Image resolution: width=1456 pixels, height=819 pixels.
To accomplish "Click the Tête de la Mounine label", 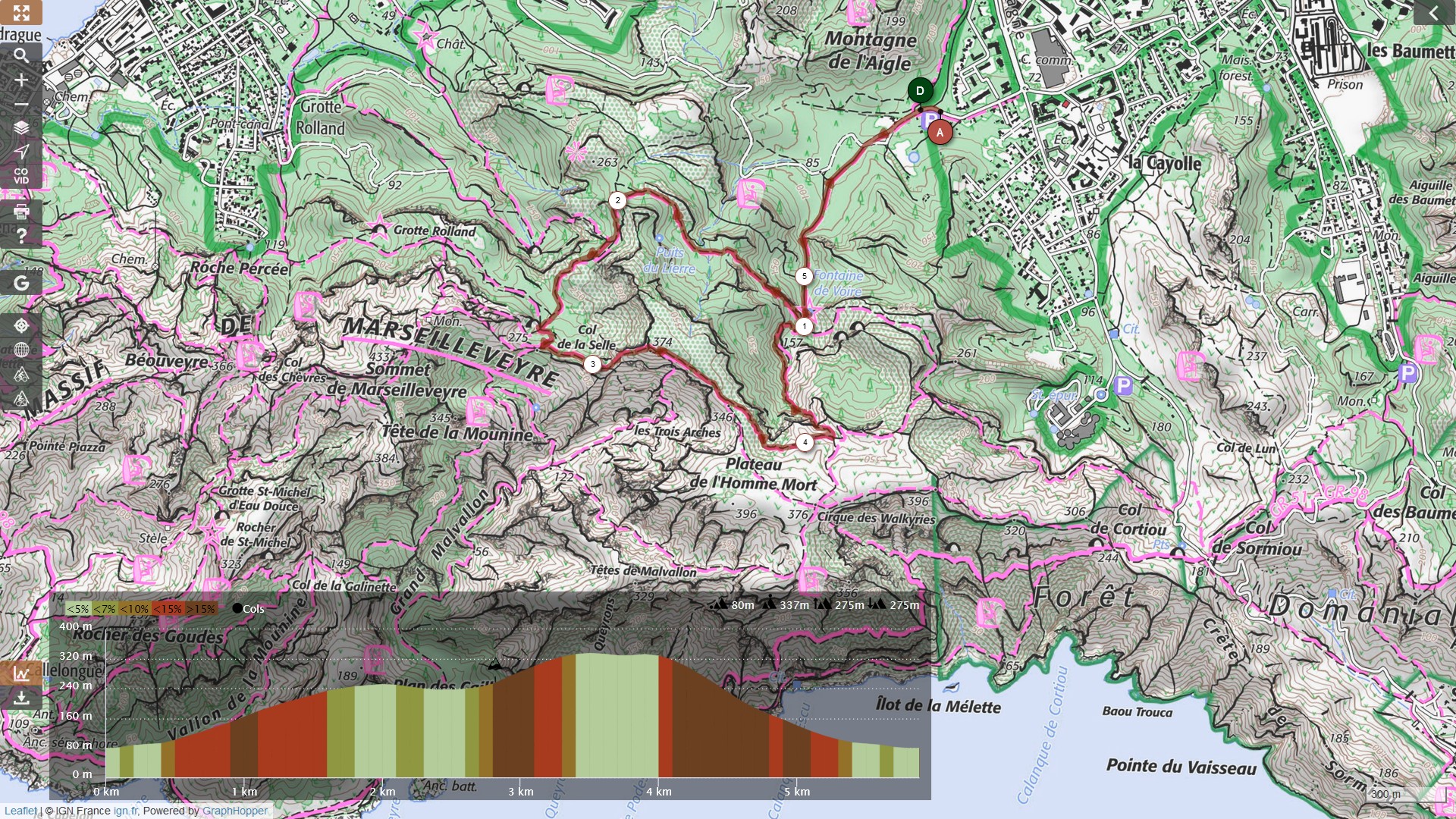I will (457, 434).
